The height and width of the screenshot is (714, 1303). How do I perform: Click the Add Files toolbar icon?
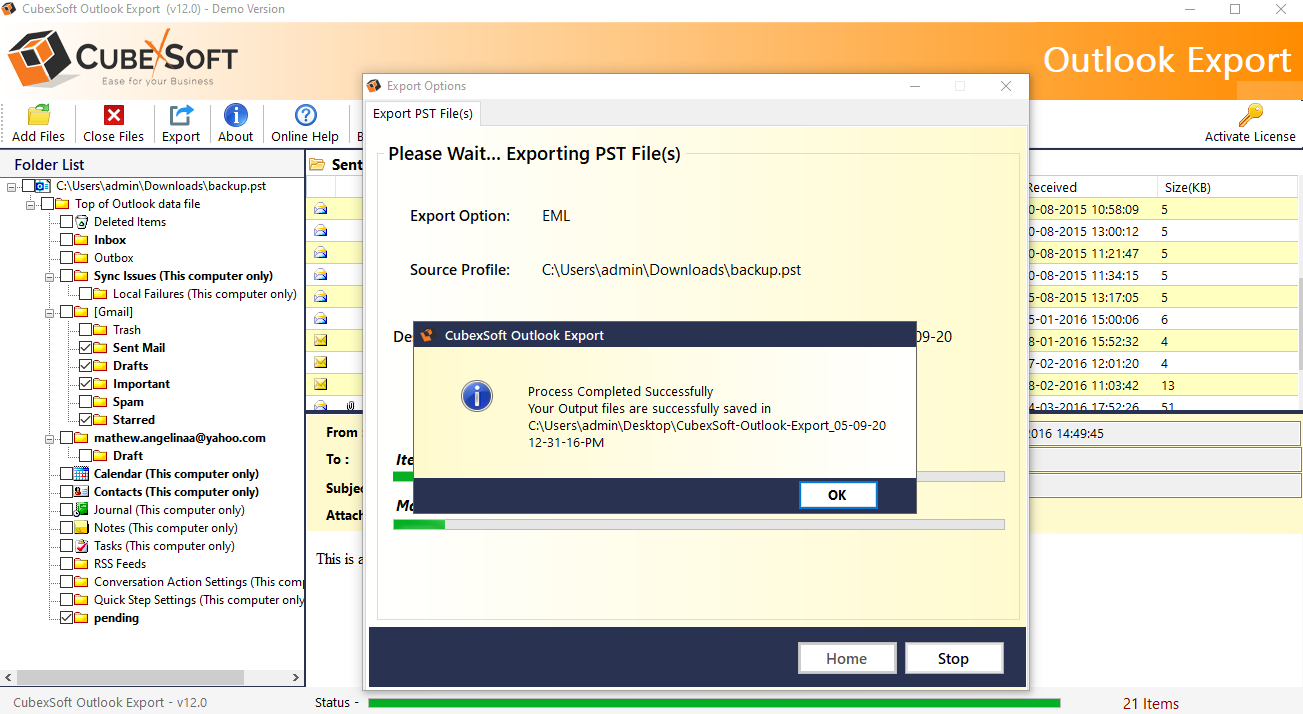point(38,115)
